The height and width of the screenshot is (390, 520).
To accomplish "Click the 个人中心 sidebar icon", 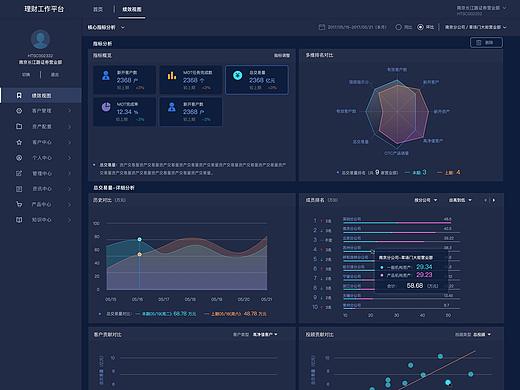I will pos(19,158).
